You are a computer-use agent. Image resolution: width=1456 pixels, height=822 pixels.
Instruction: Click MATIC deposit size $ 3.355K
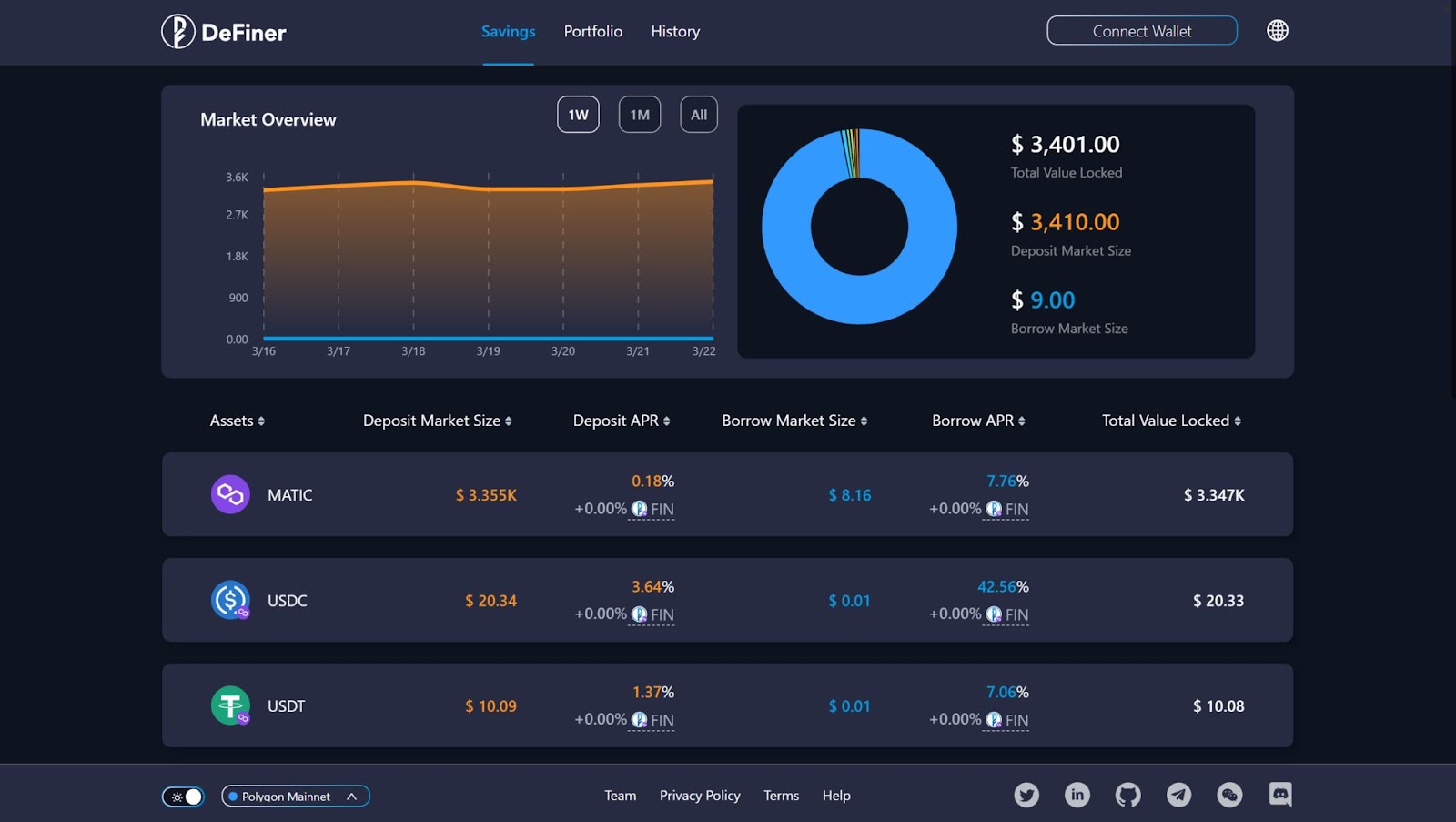pyautogui.click(x=486, y=495)
